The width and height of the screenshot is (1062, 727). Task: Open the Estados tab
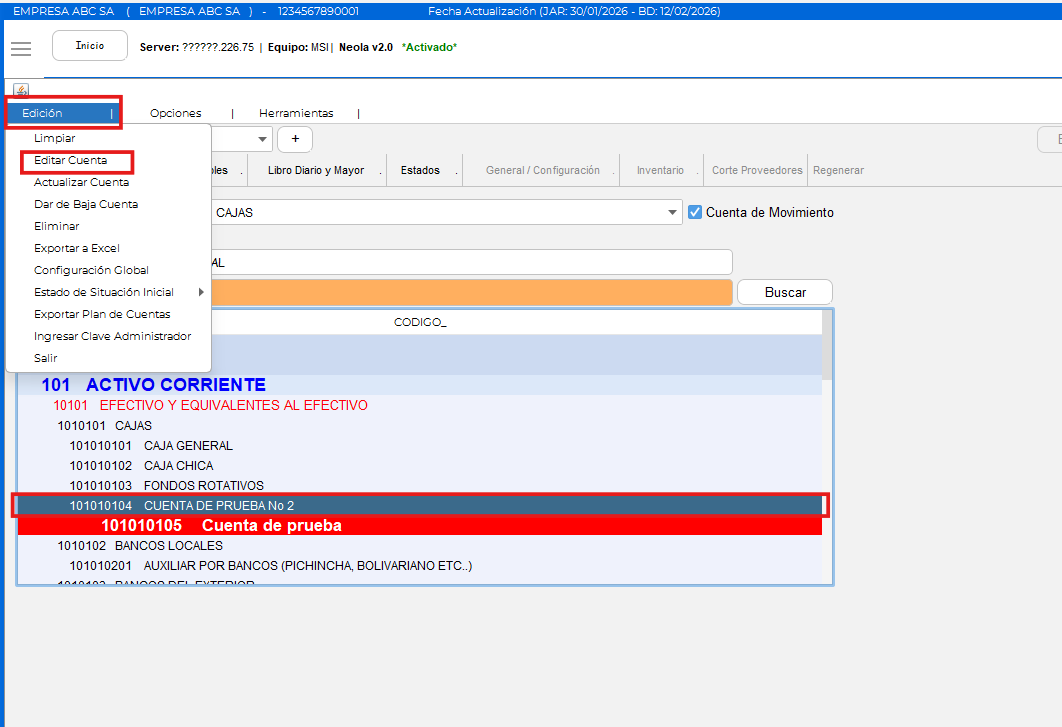coord(420,170)
